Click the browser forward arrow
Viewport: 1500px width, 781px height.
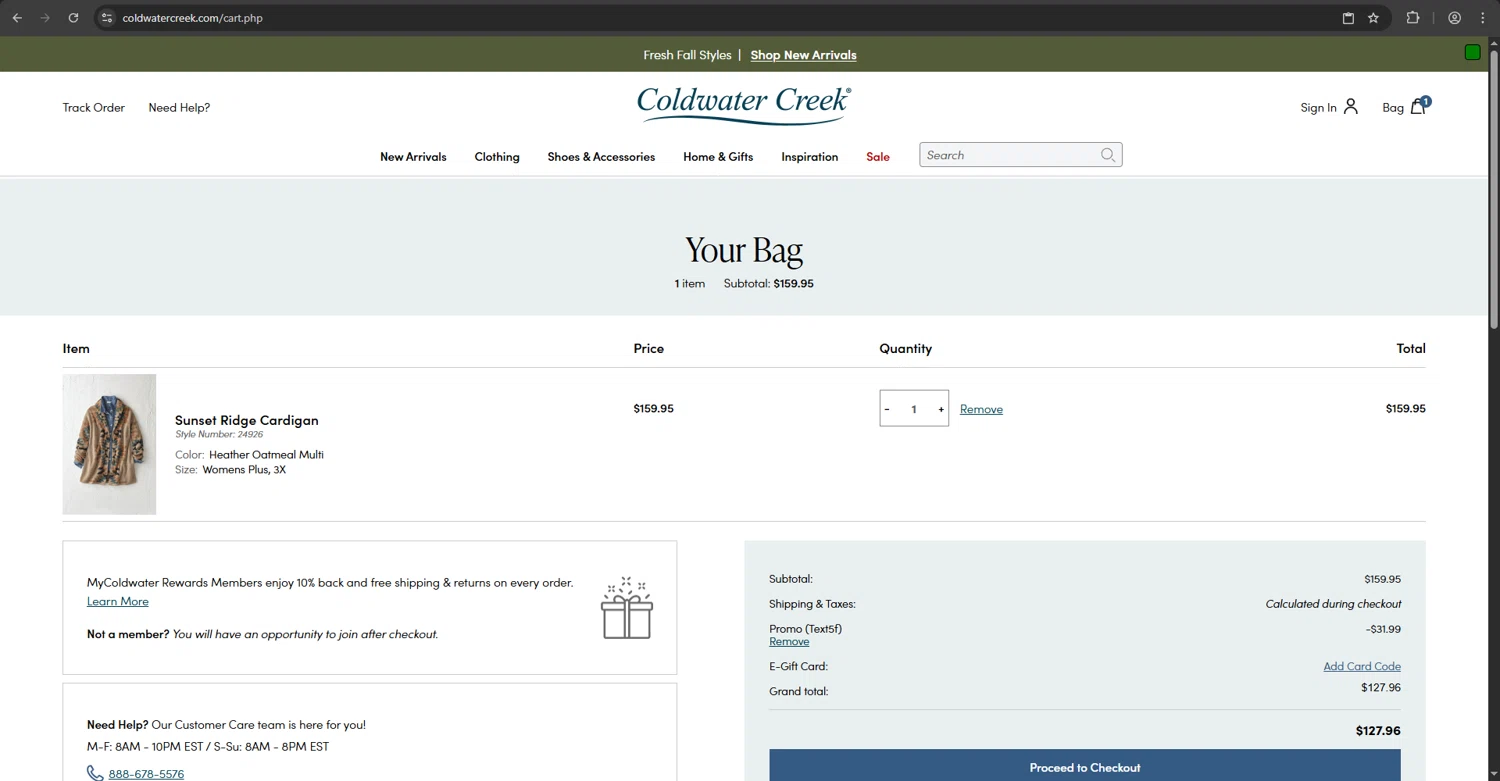[45, 18]
